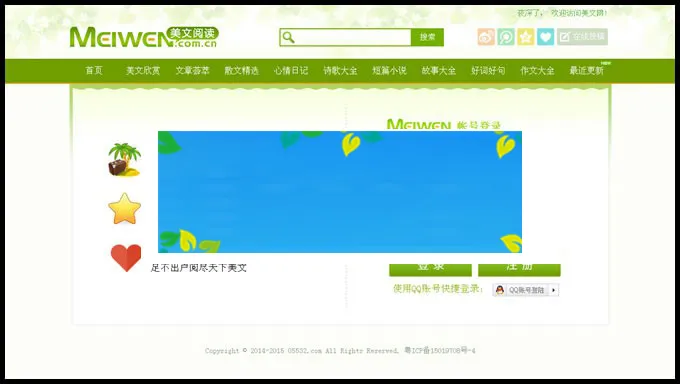
Task: Open 诗歌大全 navigation item
Action: coord(340,70)
